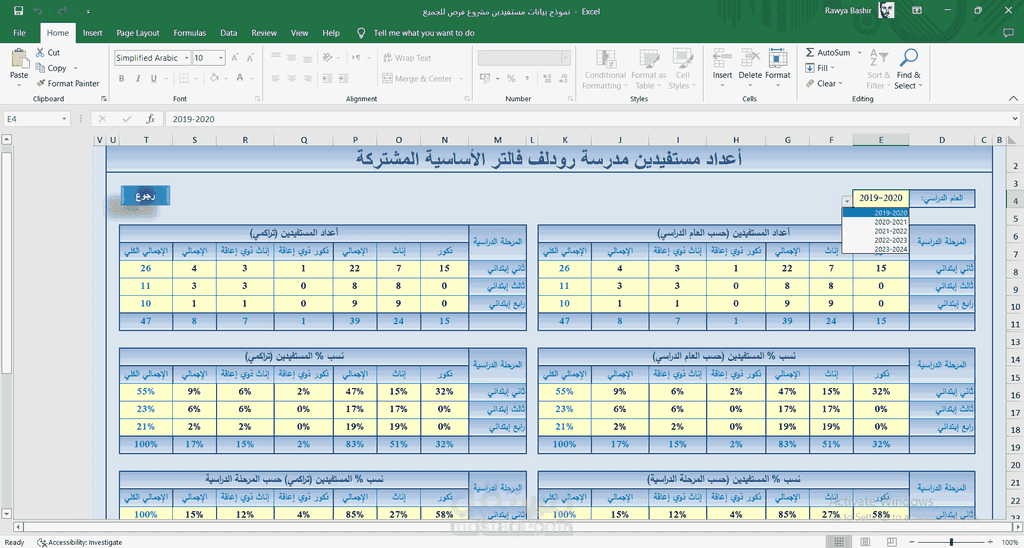Screen dimensions: 1024x548
Task: Click the Insert Function fx icon
Action: click(150, 119)
